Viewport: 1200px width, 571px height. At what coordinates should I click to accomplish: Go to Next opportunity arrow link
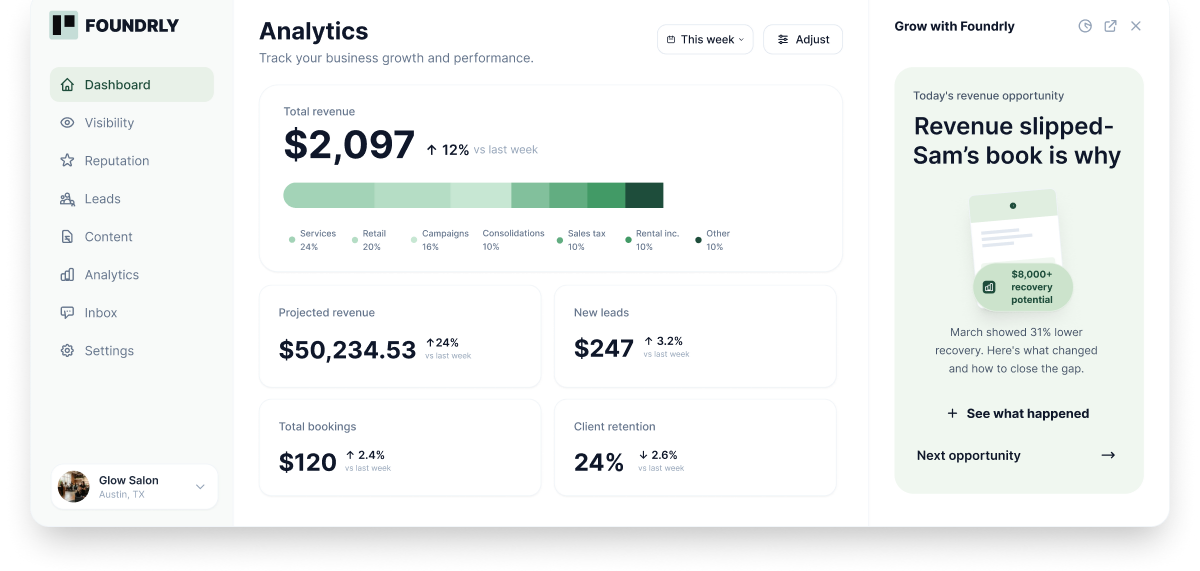pyautogui.click(x=1018, y=455)
